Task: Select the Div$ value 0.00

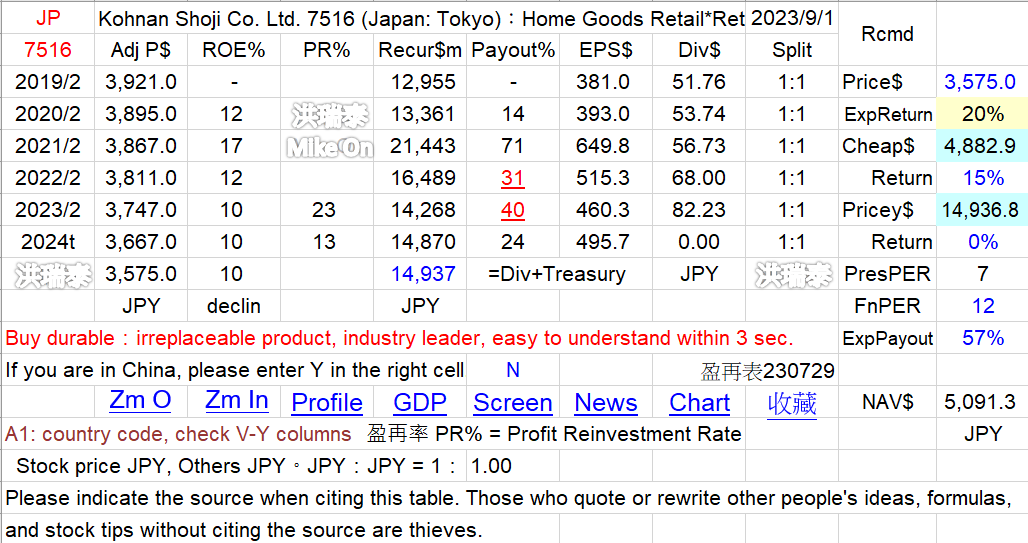Action: click(699, 242)
